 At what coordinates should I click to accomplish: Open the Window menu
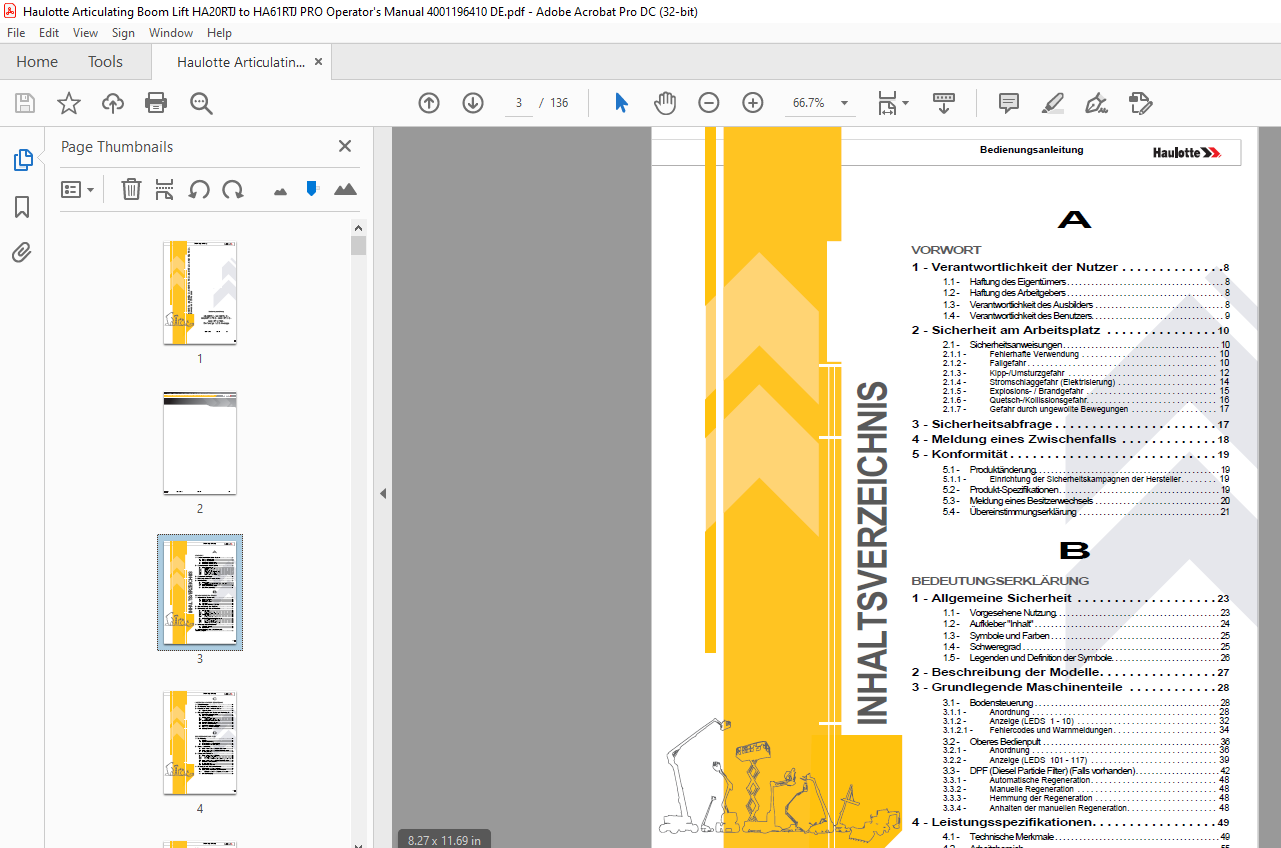pyautogui.click(x=171, y=33)
